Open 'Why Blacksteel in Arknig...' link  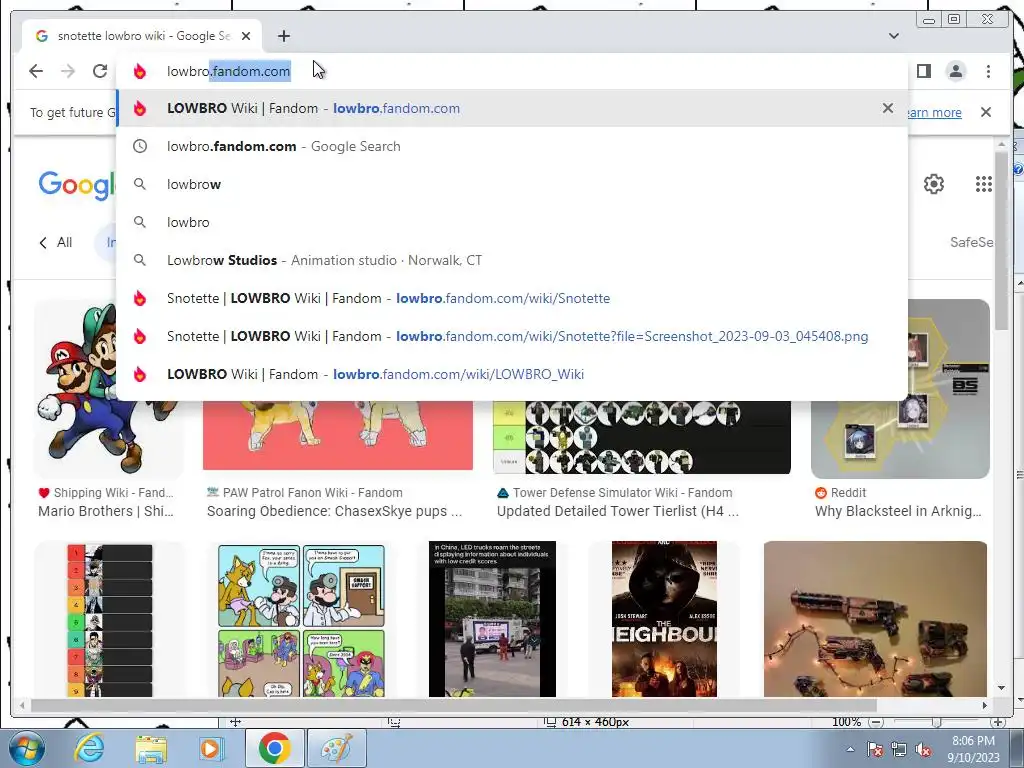coord(898,511)
